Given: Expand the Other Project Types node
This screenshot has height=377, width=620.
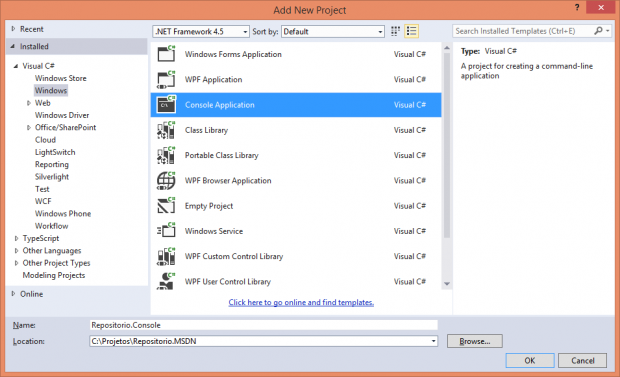Looking at the screenshot, I should pyautogui.click(x=16, y=263).
